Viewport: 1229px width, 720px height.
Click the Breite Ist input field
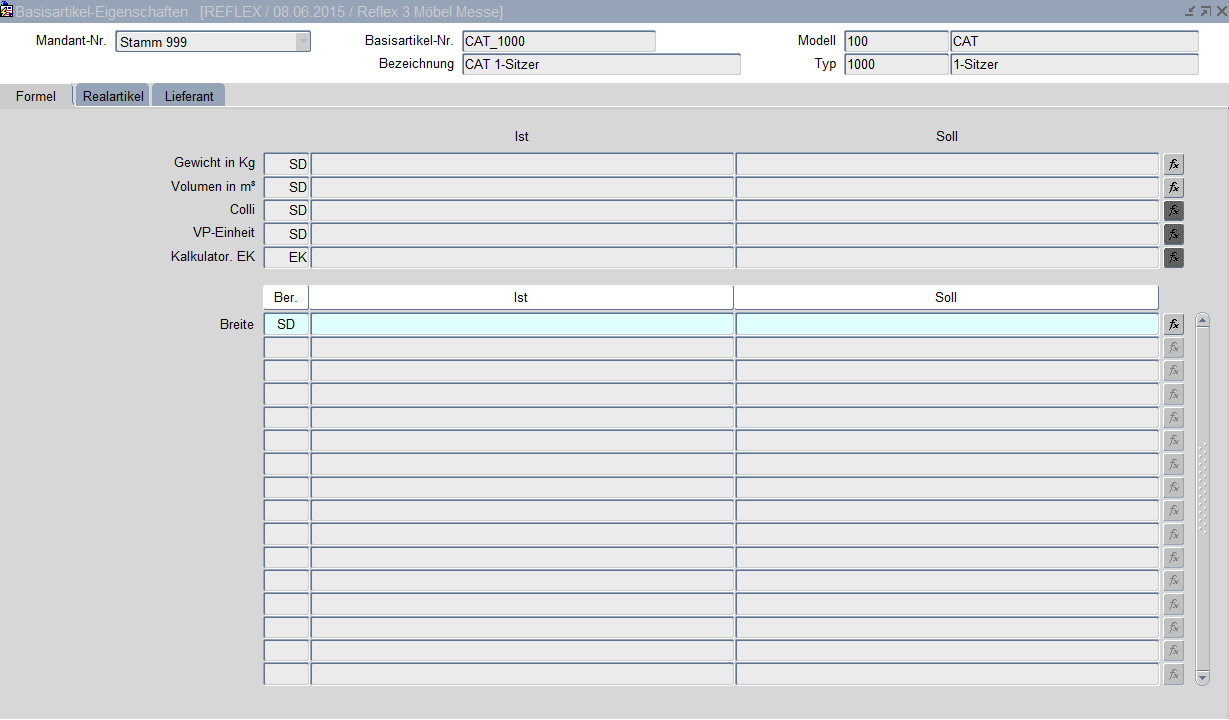point(521,324)
